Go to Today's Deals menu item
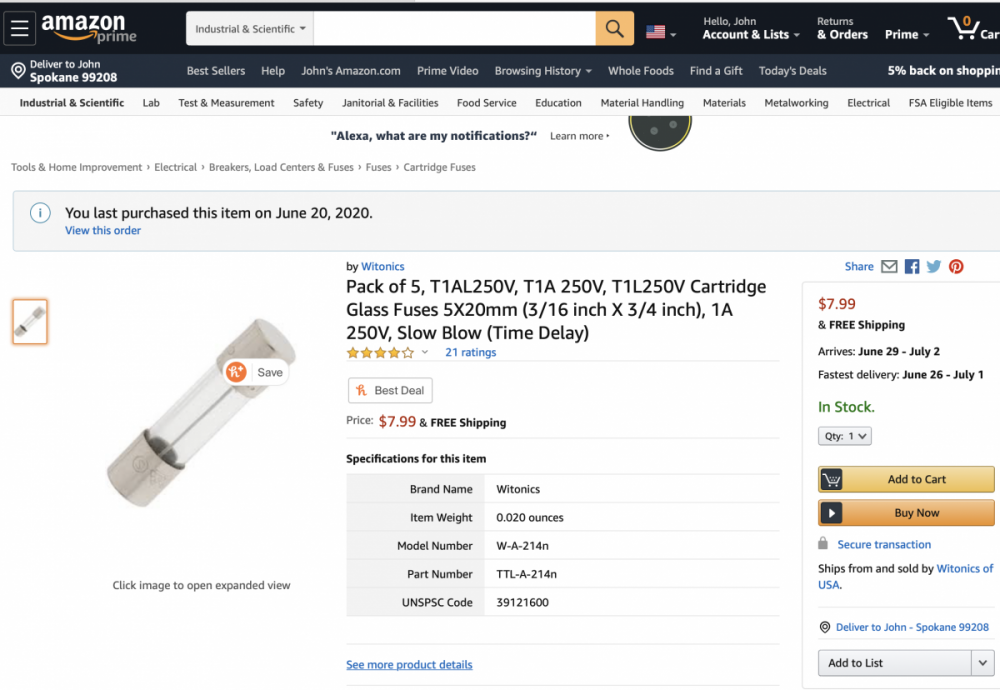This screenshot has height=690, width=1000. [792, 71]
